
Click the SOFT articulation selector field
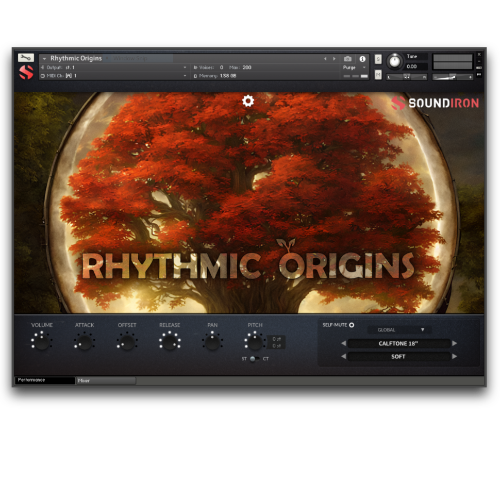click(x=399, y=357)
